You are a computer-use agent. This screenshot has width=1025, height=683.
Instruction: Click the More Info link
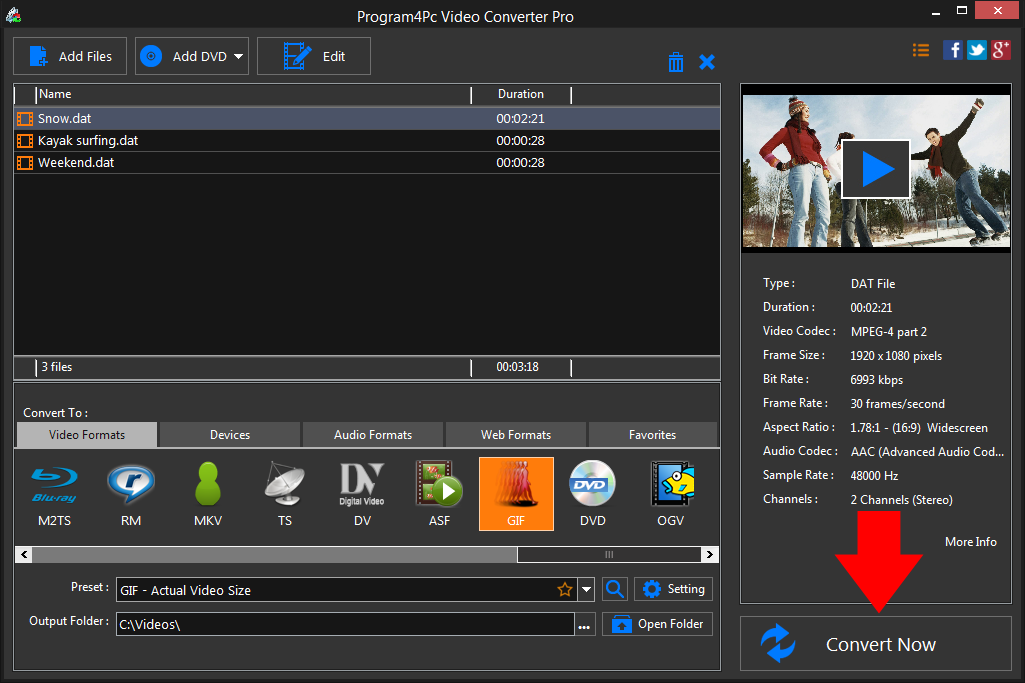pos(970,542)
